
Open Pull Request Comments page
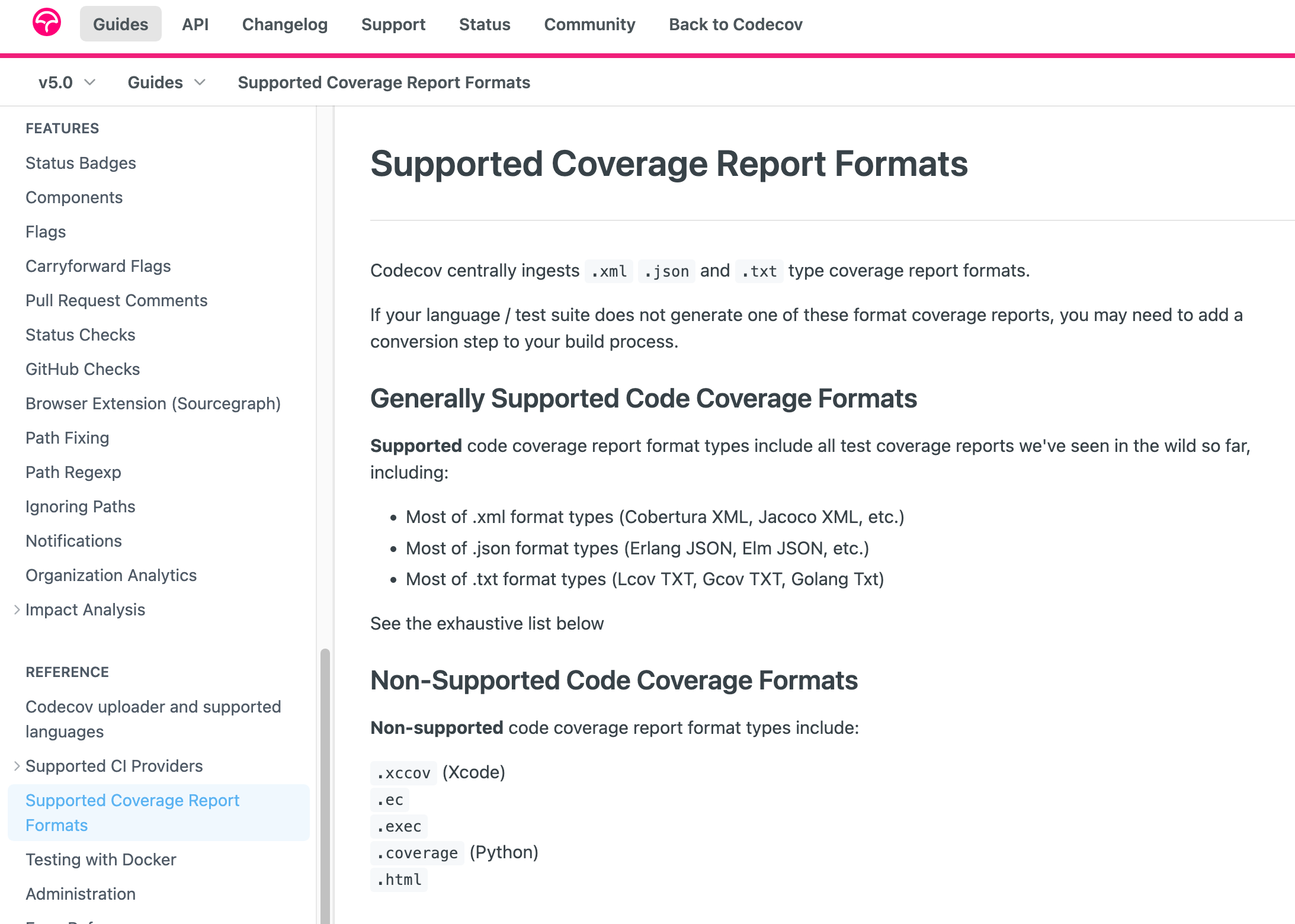[x=116, y=300]
